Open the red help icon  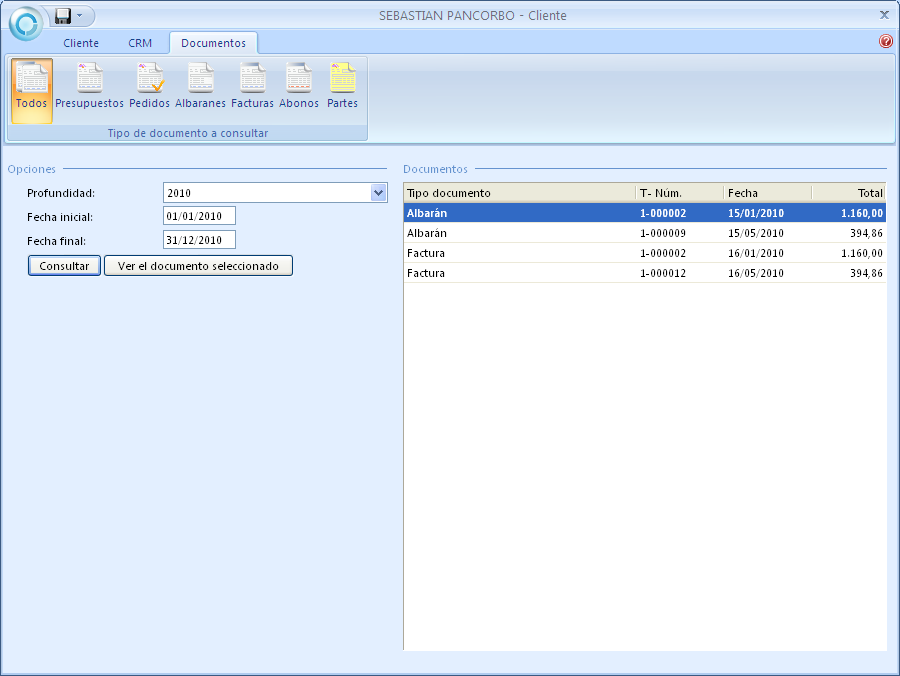point(885,42)
